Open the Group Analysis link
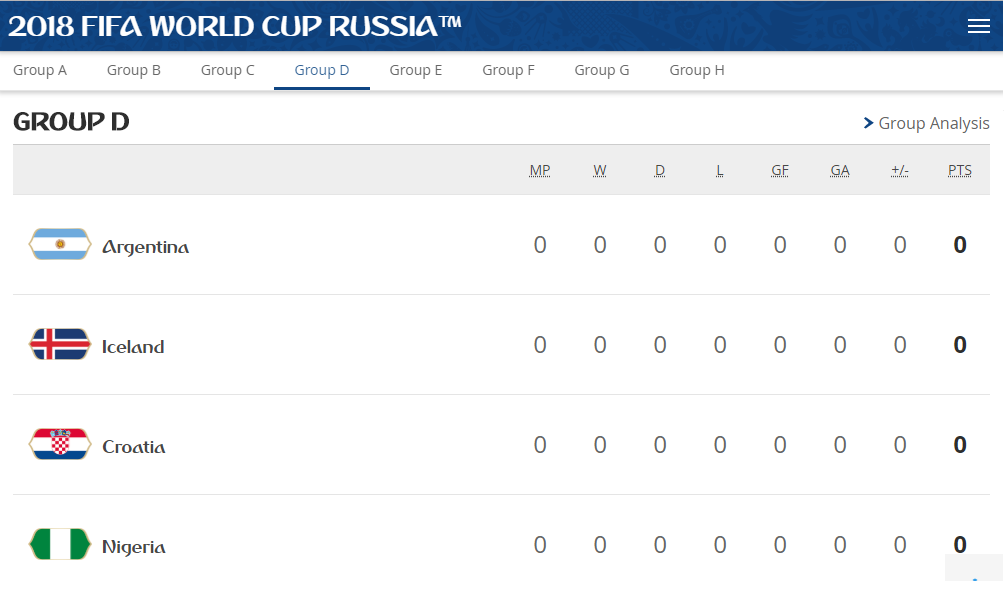The width and height of the screenshot is (1004, 596). tap(934, 123)
